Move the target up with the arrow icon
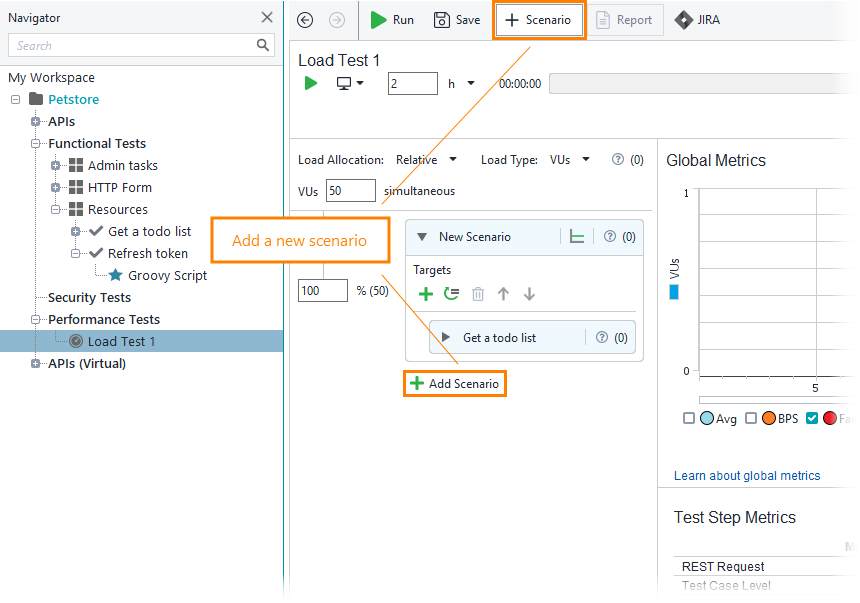 point(504,293)
